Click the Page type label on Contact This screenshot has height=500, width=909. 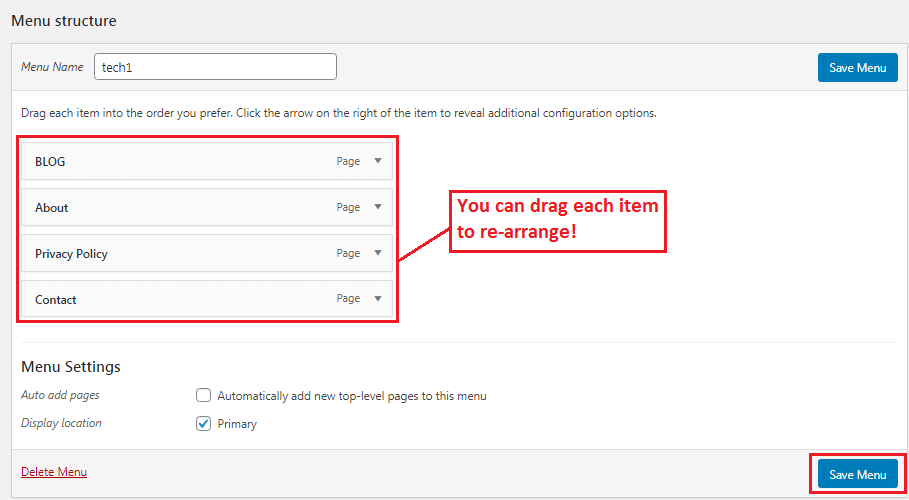click(348, 299)
